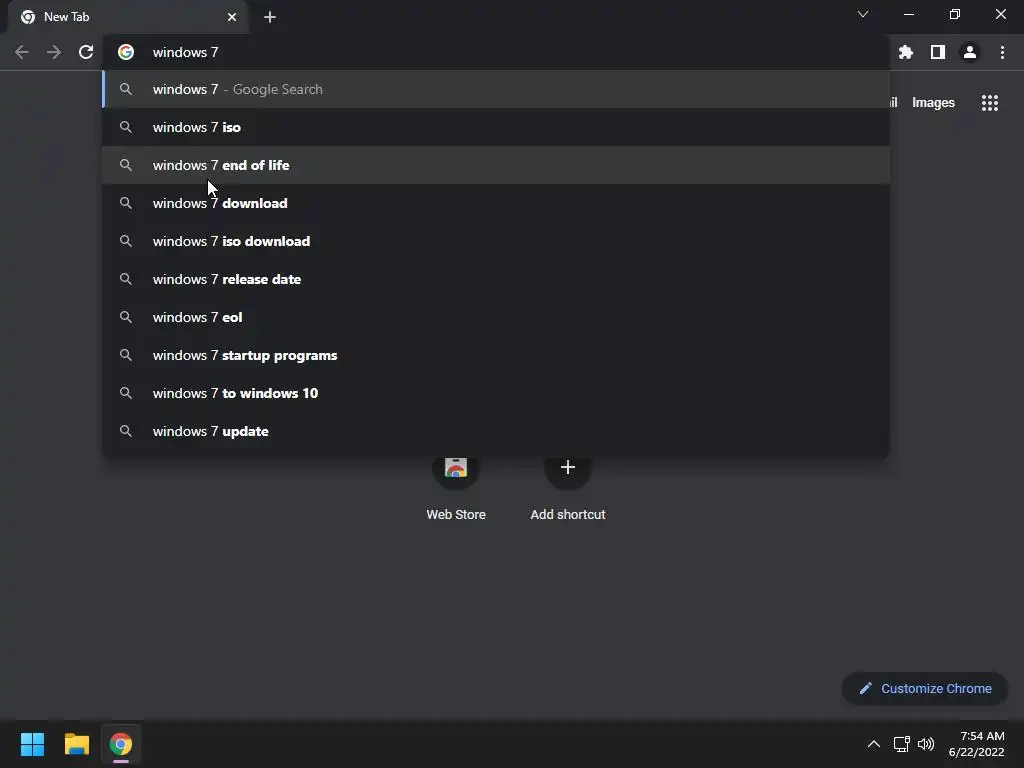Open the Extensions puzzle icon
Image resolution: width=1024 pixels, height=768 pixels.
click(x=906, y=52)
